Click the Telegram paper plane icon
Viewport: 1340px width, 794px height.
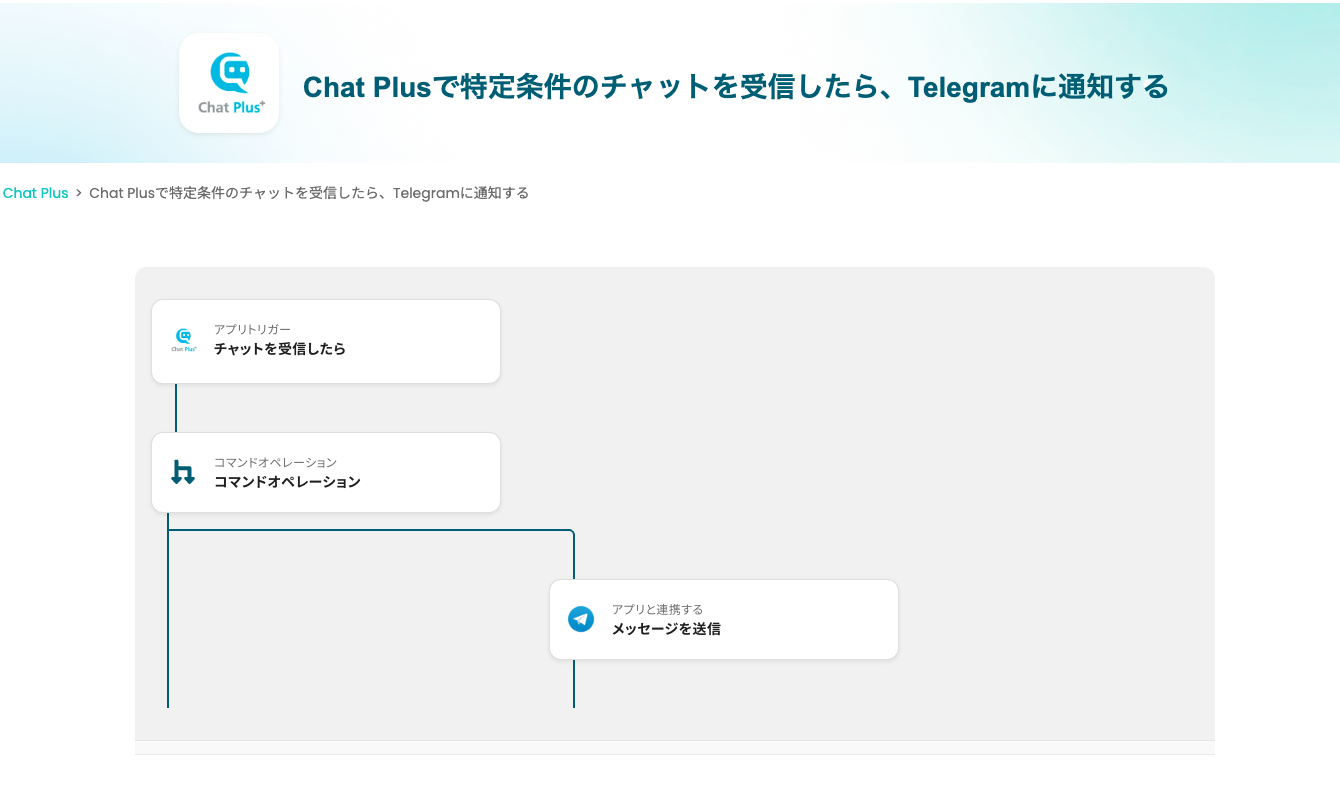(581, 619)
